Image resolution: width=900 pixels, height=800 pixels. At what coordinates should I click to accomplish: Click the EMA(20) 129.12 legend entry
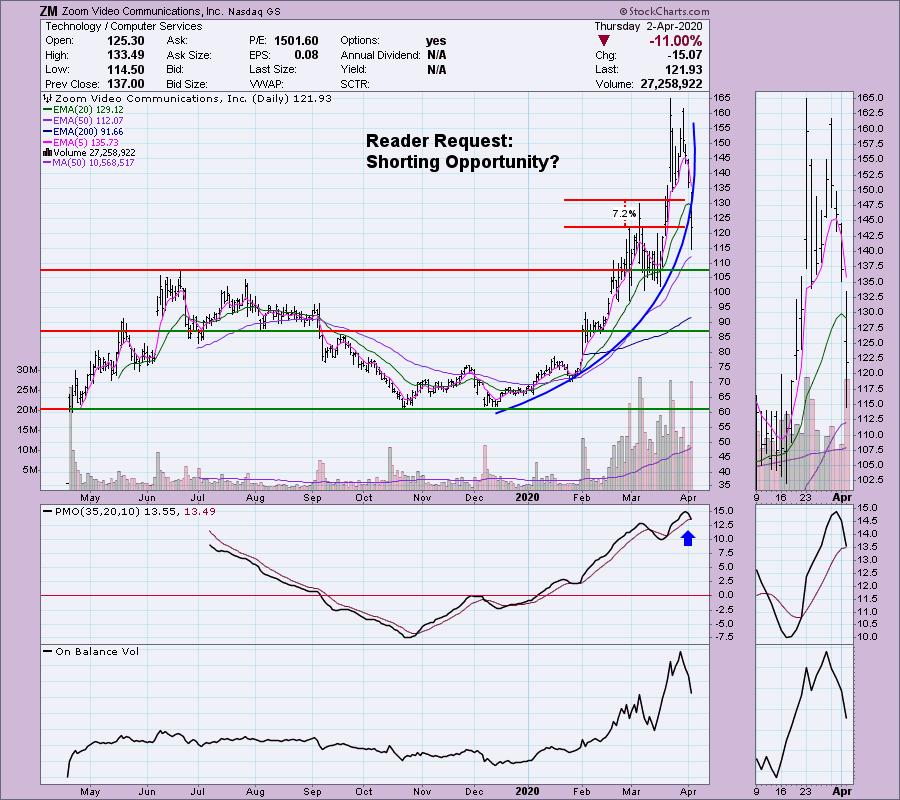tap(83, 110)
